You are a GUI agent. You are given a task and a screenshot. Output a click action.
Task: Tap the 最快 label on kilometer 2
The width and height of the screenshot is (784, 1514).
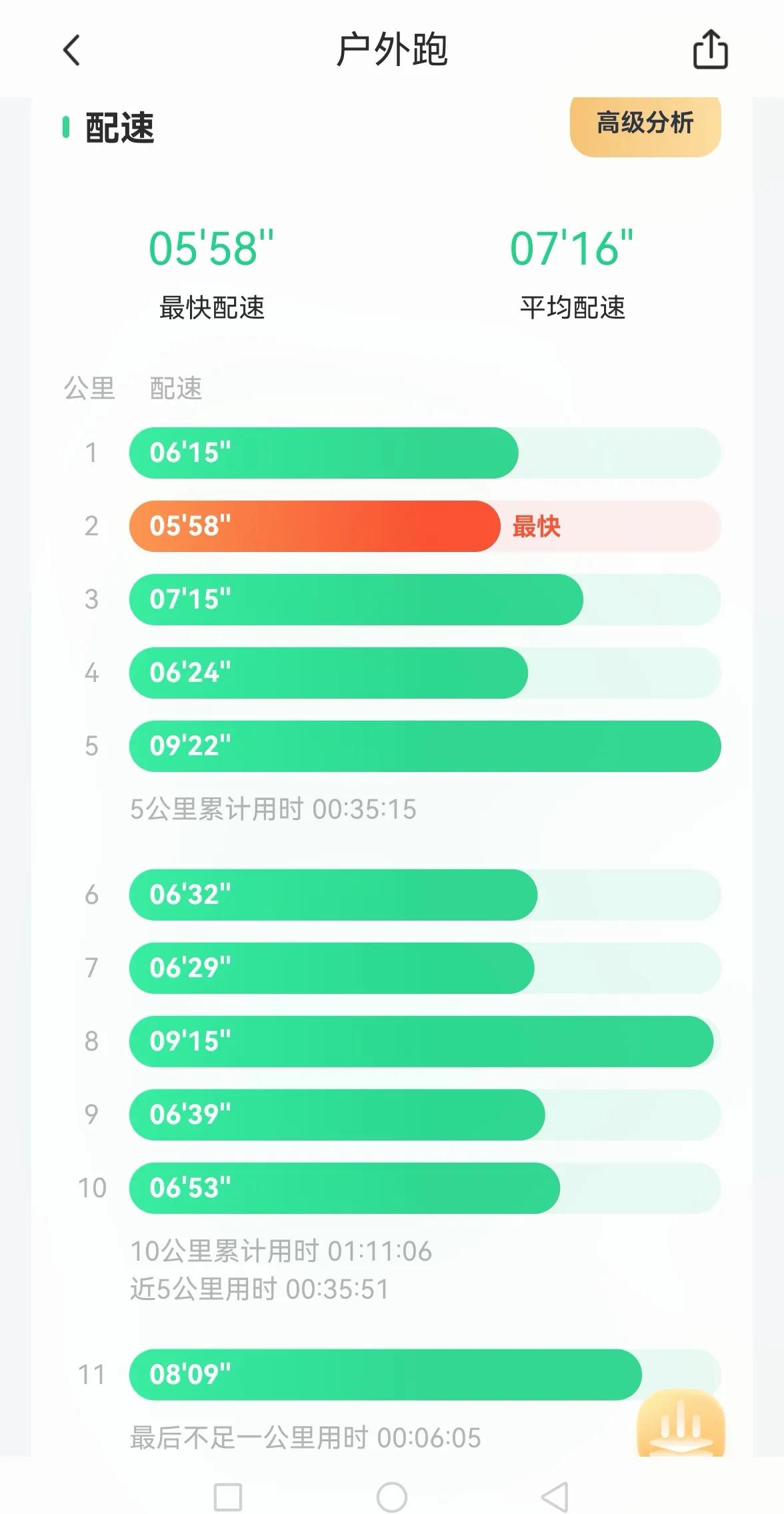coord(536,527)
